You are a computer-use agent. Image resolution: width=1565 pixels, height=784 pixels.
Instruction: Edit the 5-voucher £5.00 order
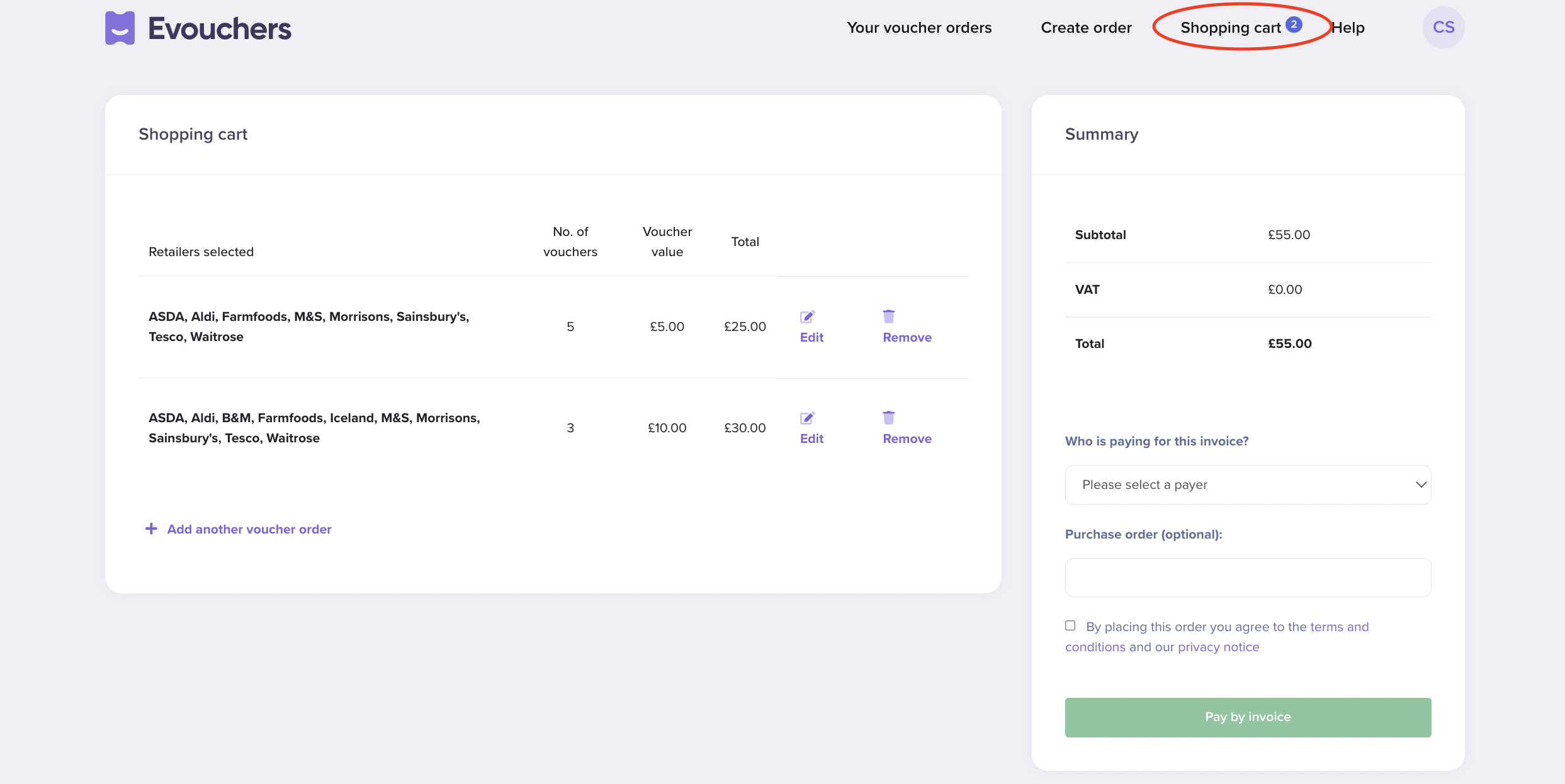point(811,337)
